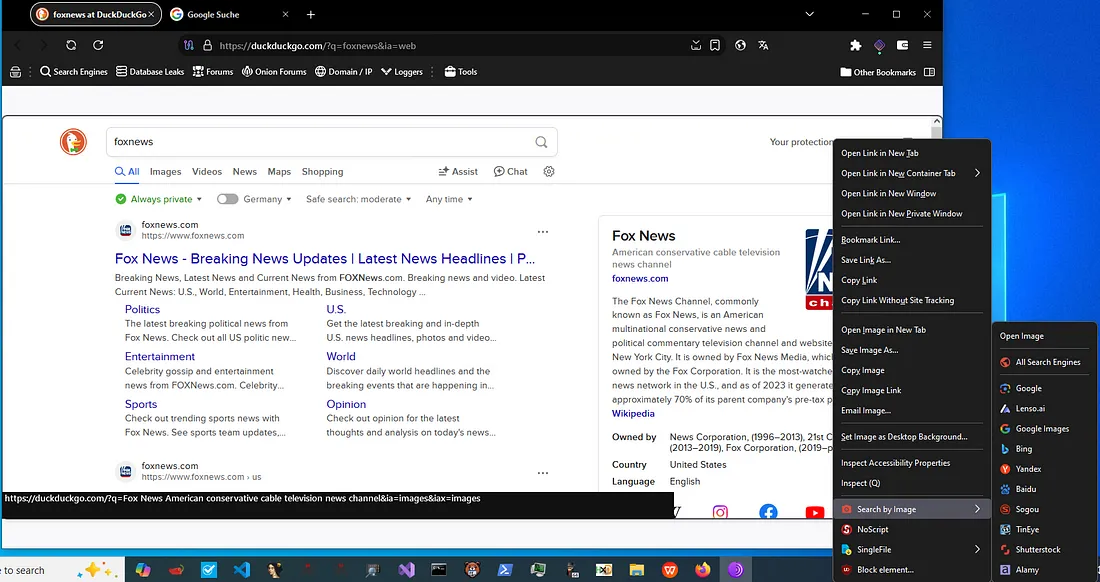Open more options for the foxnews.com us result
1100x582 pixels.
[x=542, y=473]
